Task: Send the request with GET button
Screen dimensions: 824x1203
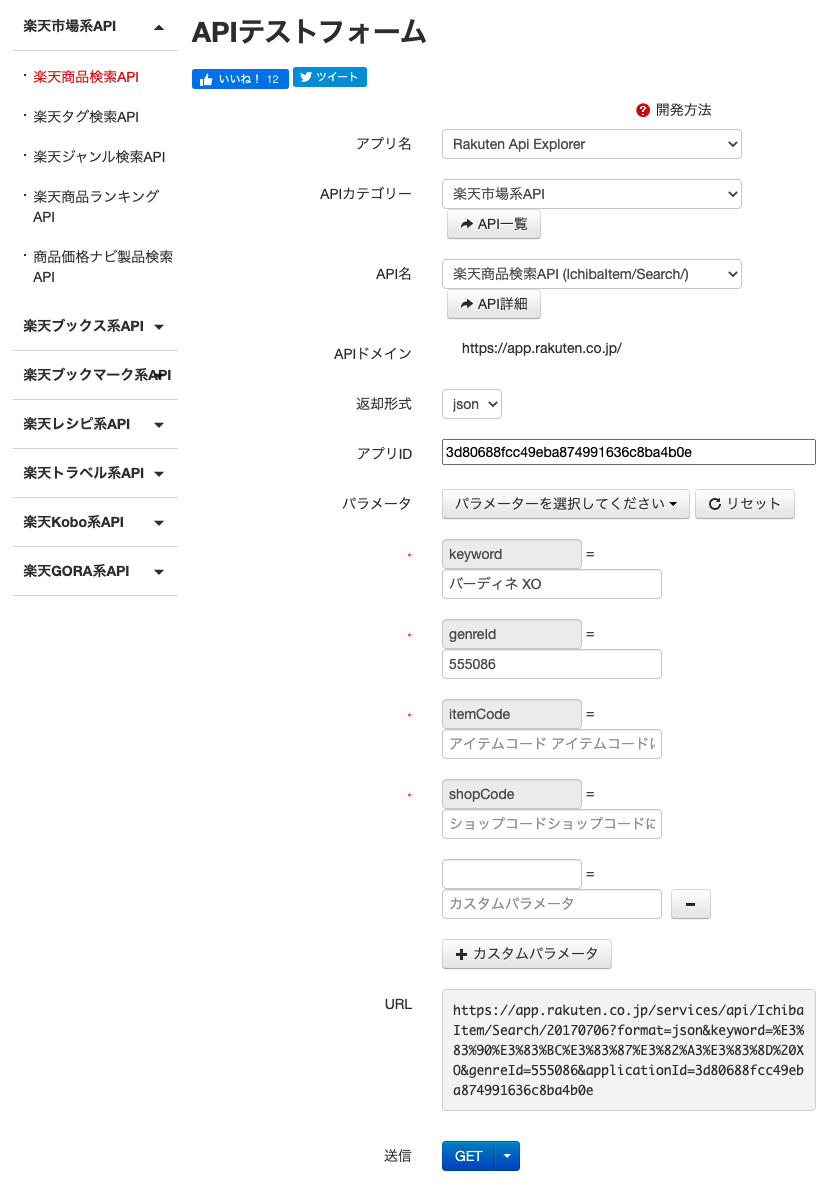Action: [468, 1156]
